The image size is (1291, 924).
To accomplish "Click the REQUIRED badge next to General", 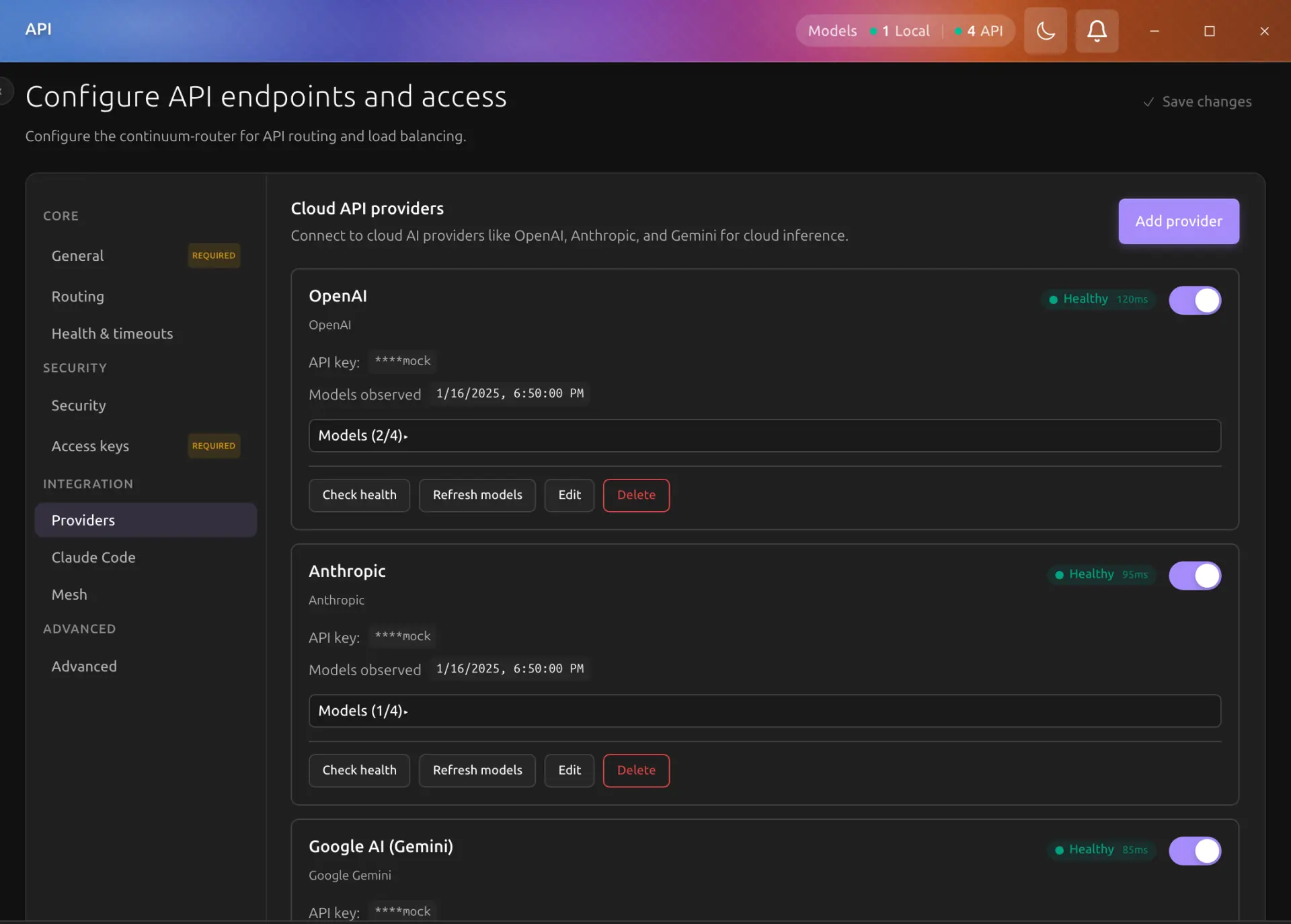I will (x=214, y=256).
